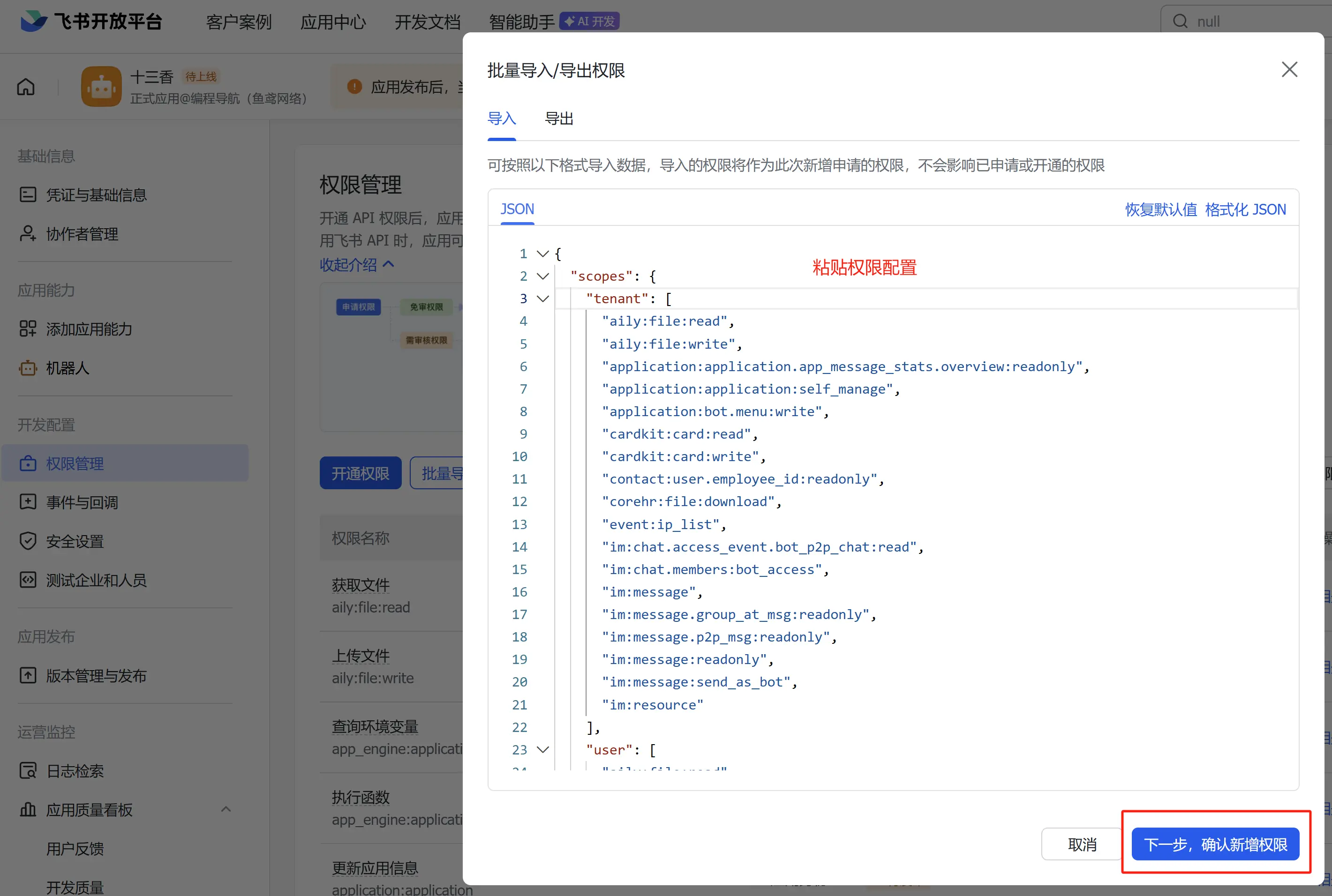Select the JSON editor tab
Viewport: 1332px width, 896px height.
(x=517, y=209)
